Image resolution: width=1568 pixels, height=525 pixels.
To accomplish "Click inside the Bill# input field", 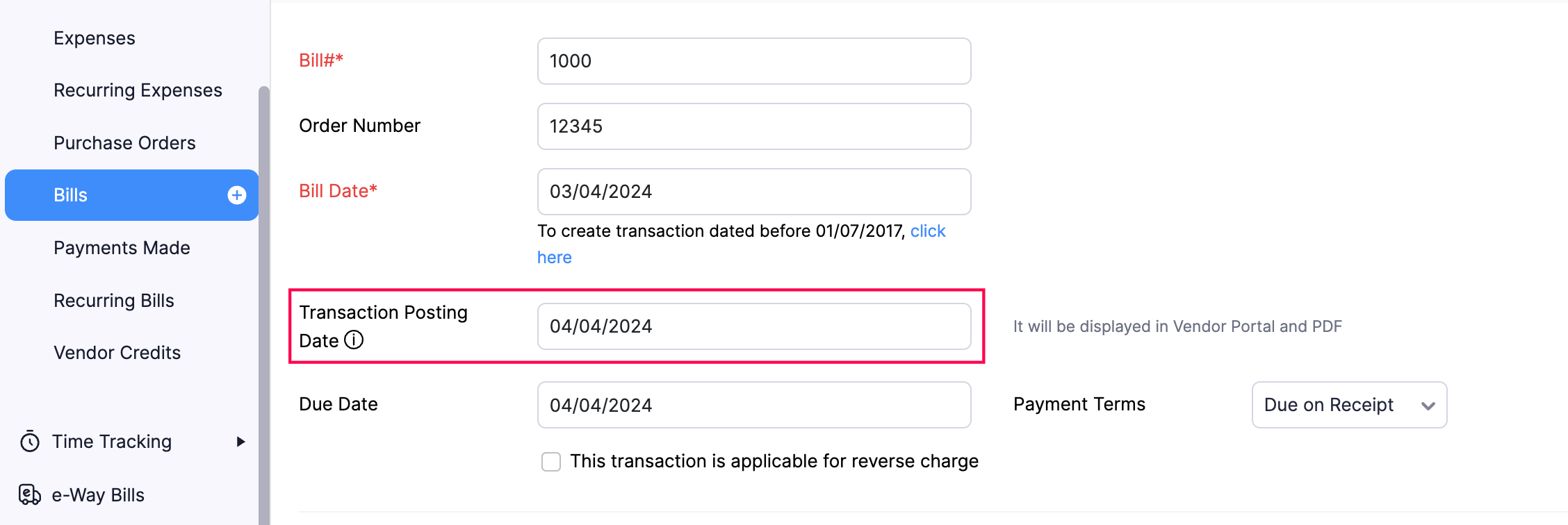I will pos(753,61).
